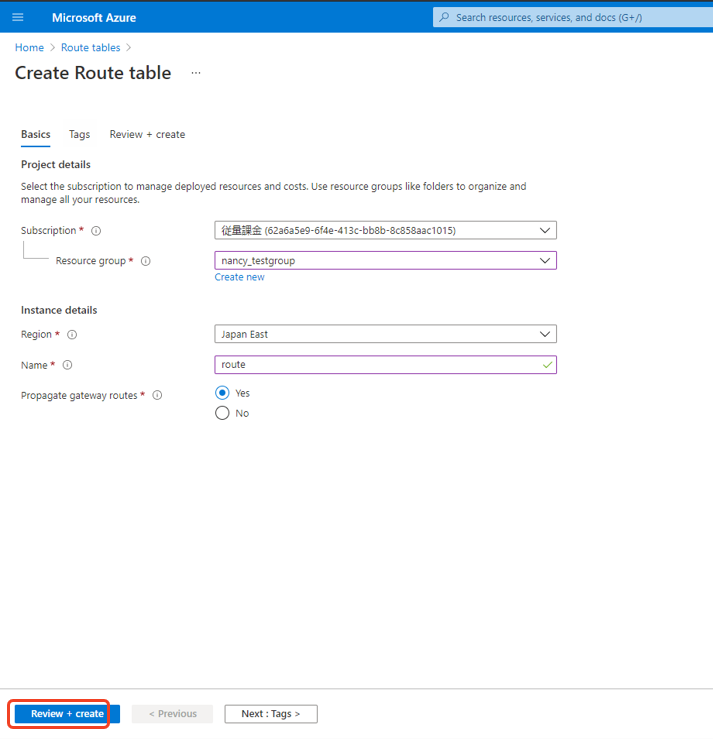Switch to the Review + create tab
This screenshot has height=739, width=713.
[147, 134]
